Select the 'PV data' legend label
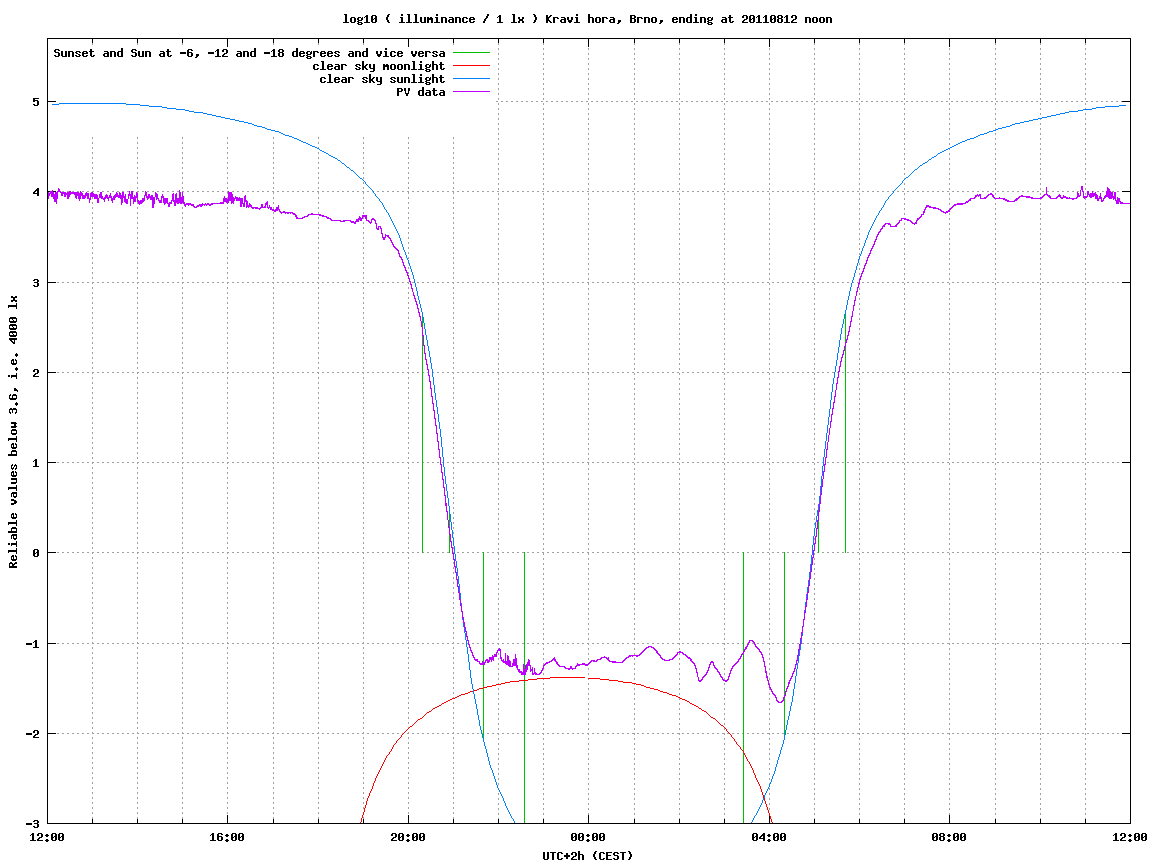The image size is (1151, 863). point(421,92)
